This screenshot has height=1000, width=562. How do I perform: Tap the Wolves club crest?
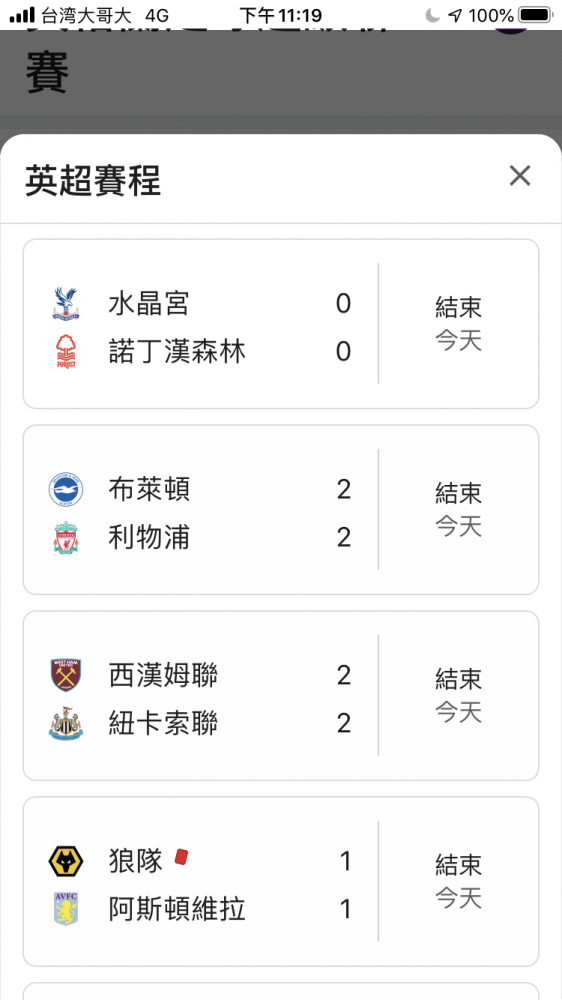pyautogui.click(x=66, y=861)
